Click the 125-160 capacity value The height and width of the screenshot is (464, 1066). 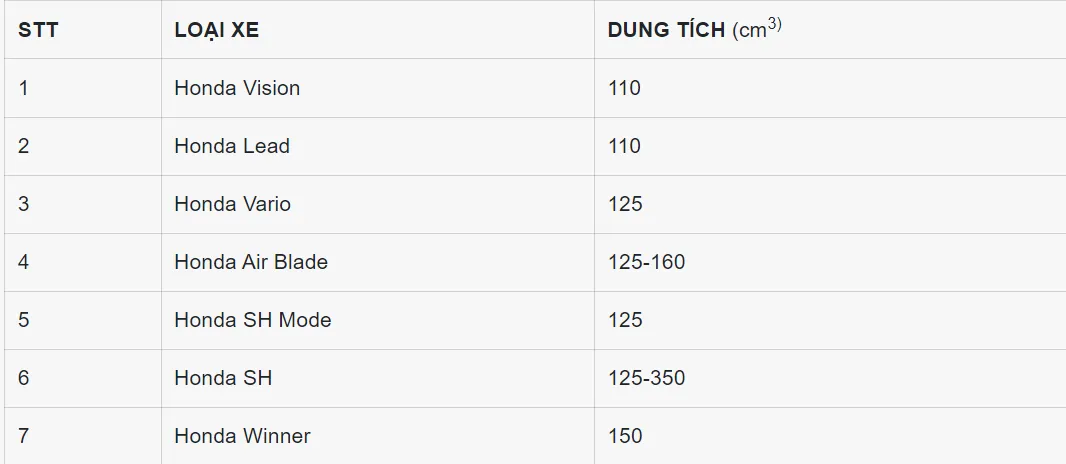(646, 262)
